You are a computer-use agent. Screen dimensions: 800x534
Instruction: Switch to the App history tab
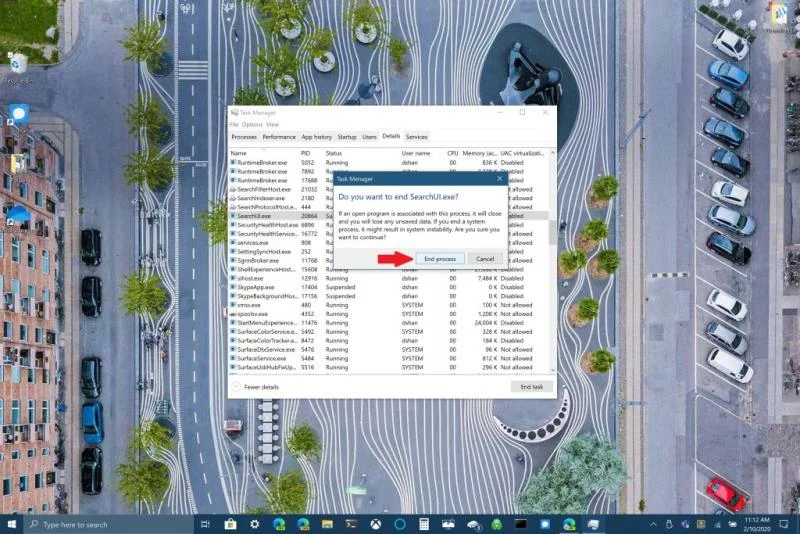pos(316,137)
